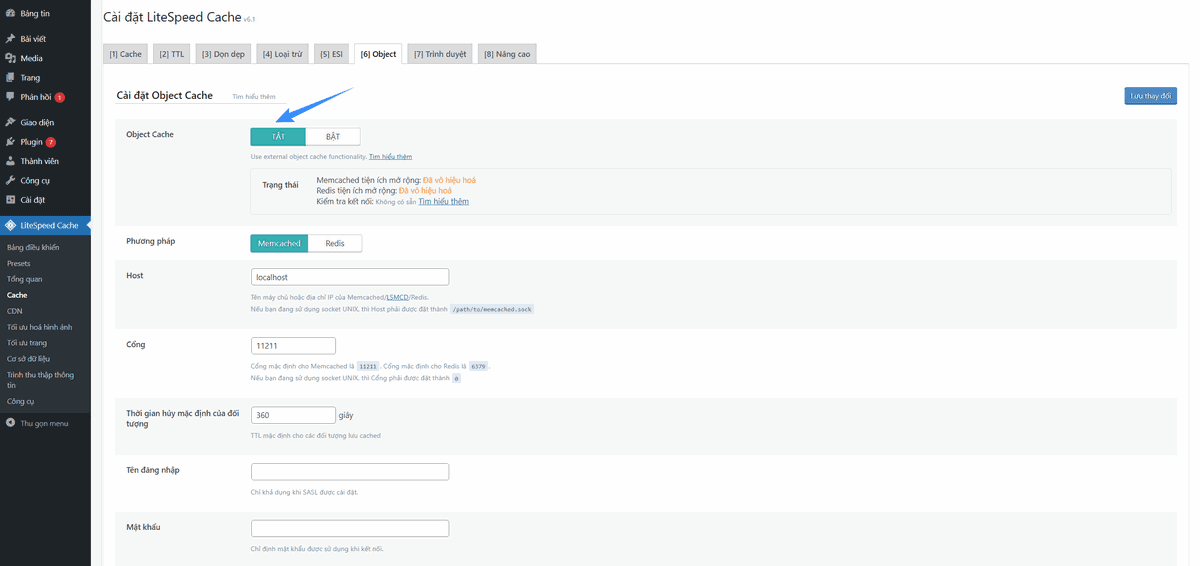Image resolution: width=1200 pixels, height=566 pixels.
Task: Open the [8] Nâng cao tab
Action: (507, 54)
